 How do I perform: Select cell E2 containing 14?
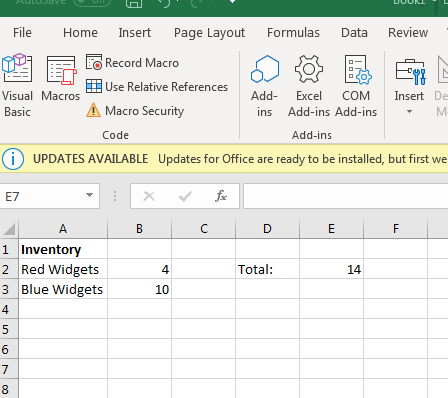point(331,269)
